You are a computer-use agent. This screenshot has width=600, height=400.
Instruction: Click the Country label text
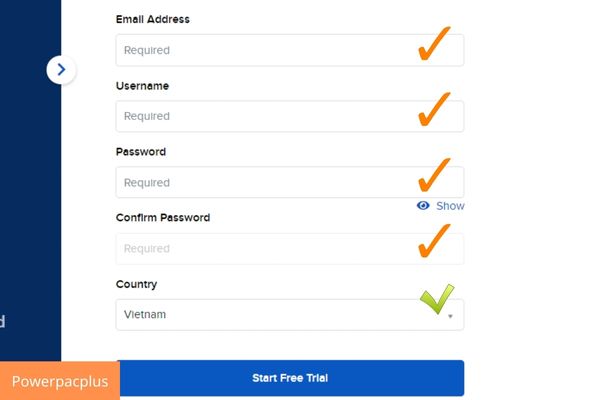point(137,284)
